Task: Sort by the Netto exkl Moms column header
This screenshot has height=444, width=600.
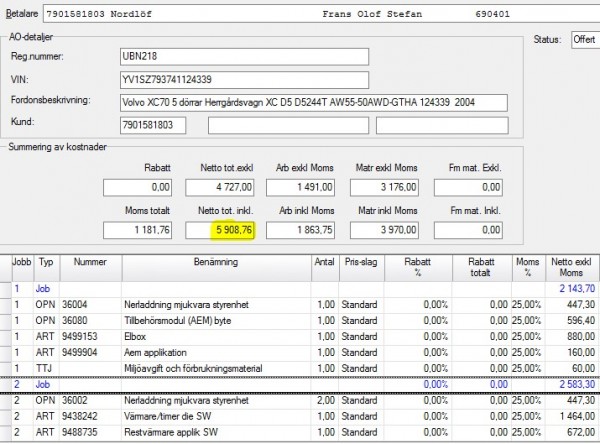Action: (572, 268)
